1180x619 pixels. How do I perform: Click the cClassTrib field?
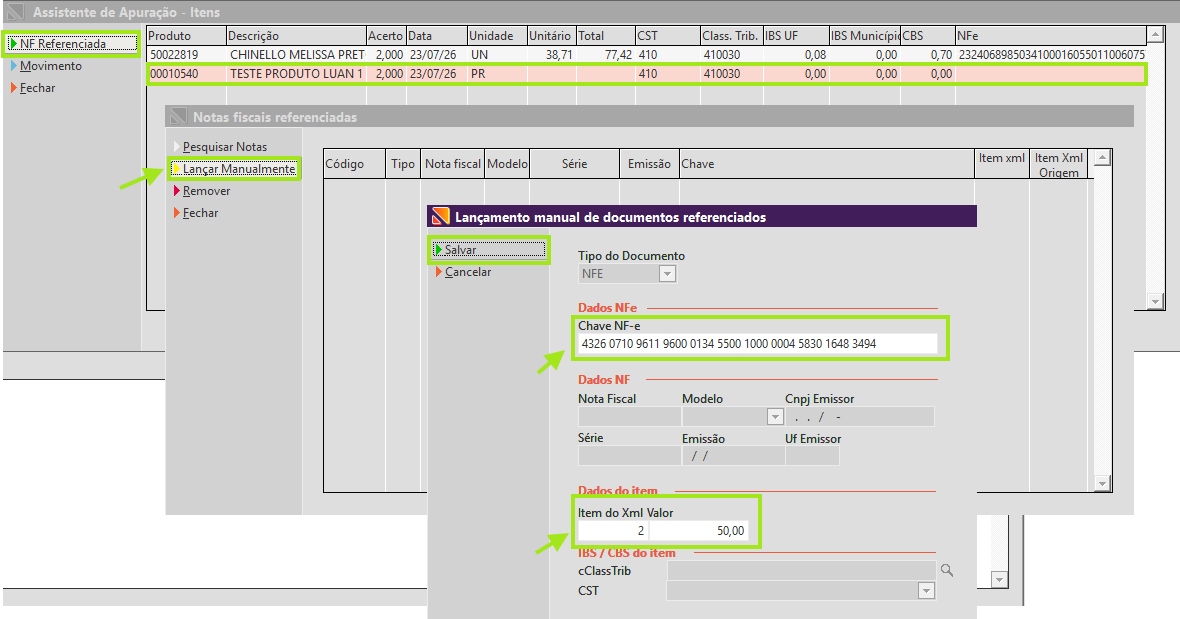pos(801,571)
